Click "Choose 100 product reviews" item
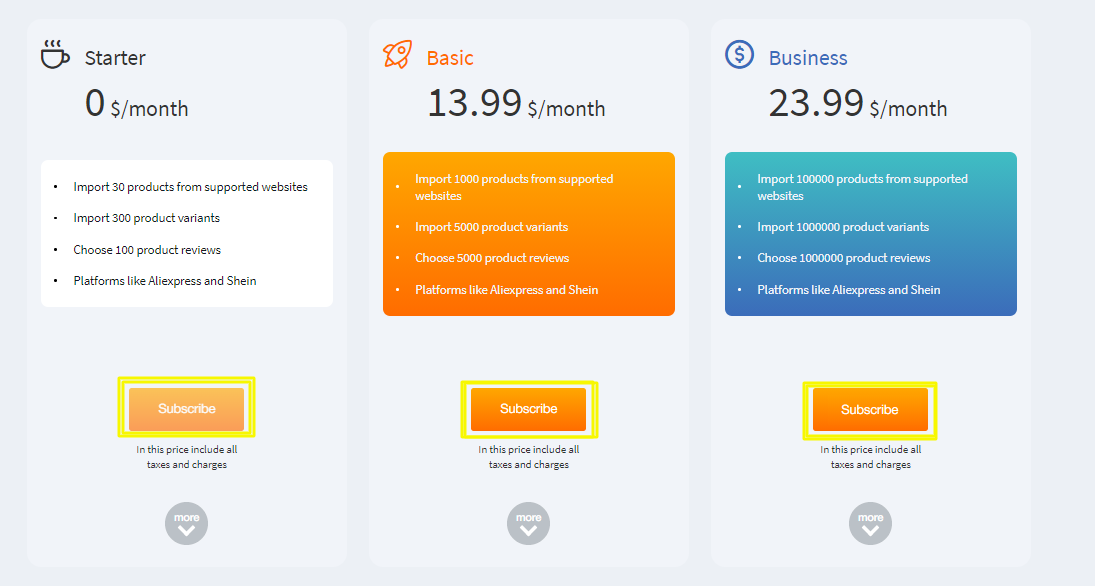This screenshot has height=586, width=1095. pyautogui.click(x=147, y=250)
